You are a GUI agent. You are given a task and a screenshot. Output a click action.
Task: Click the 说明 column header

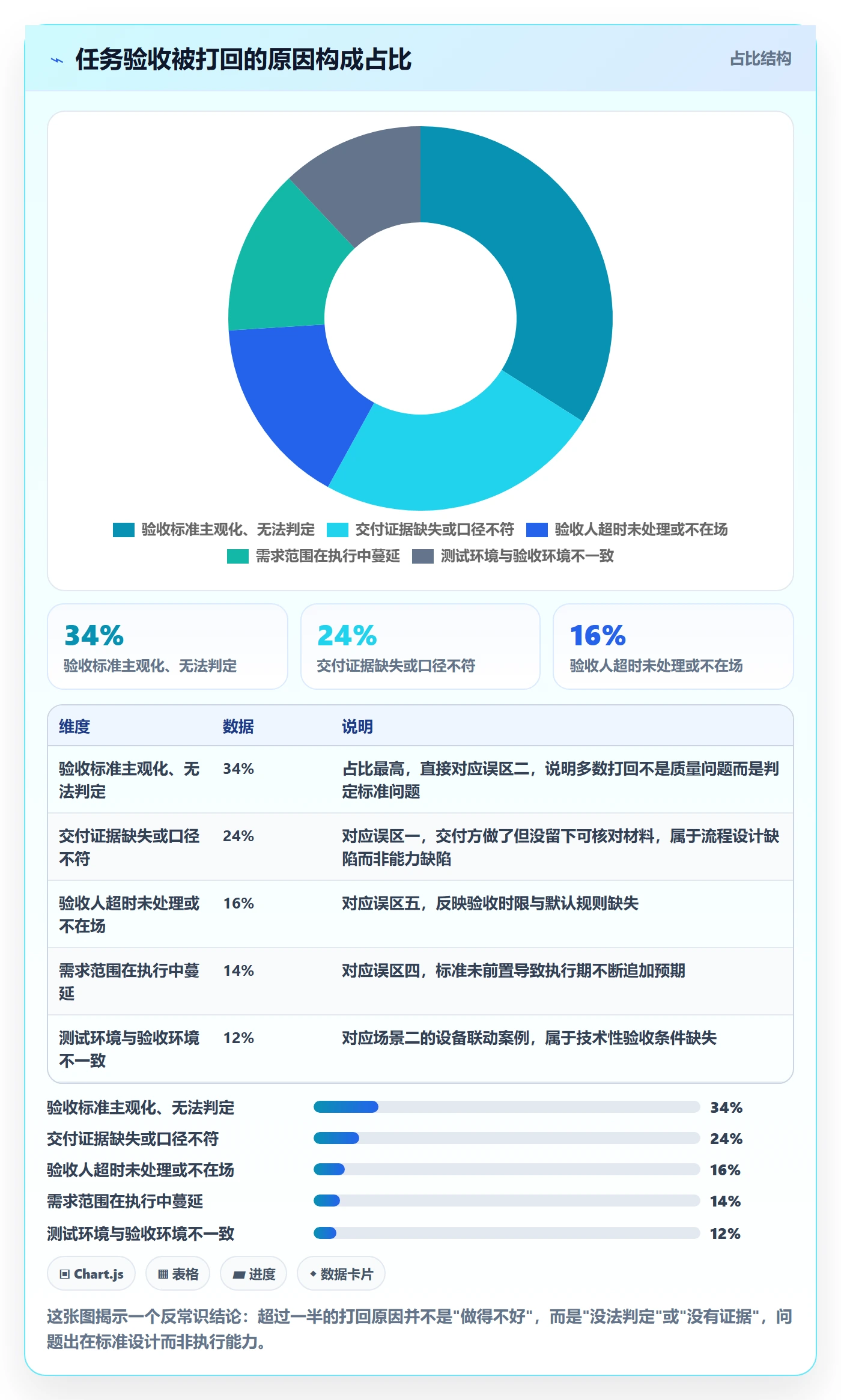pos(357,726)
